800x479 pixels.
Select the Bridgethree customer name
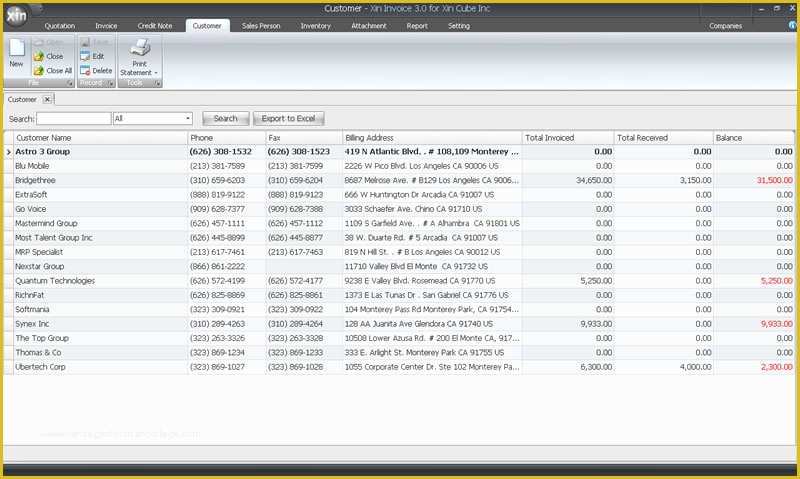tap(35, 181)
